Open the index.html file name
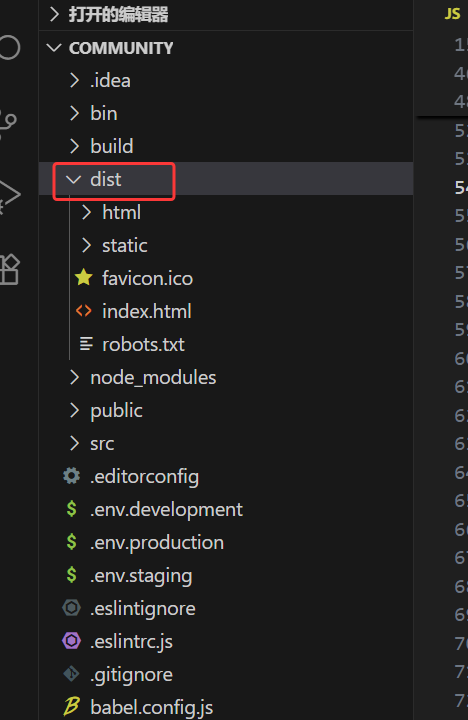The height and width of the screenshot is (720, 468). [x=147, y=311]
